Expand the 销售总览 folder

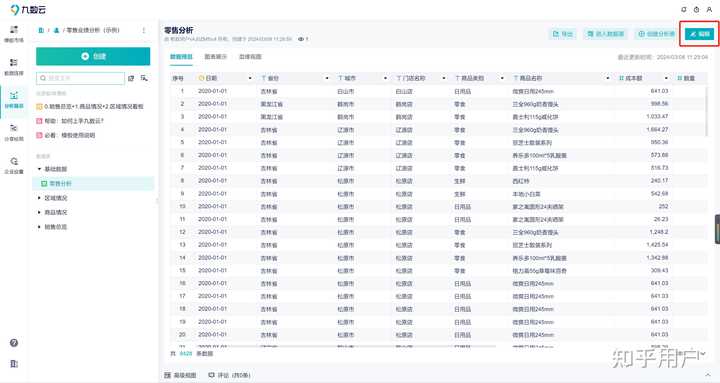tap(39, 227)
